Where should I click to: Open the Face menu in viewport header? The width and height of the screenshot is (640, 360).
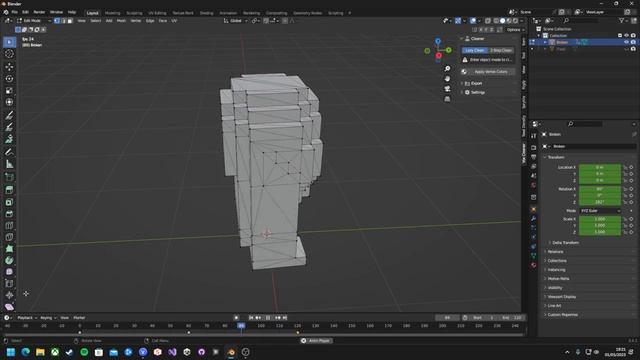pyautogui.click(x=162, y=20)
